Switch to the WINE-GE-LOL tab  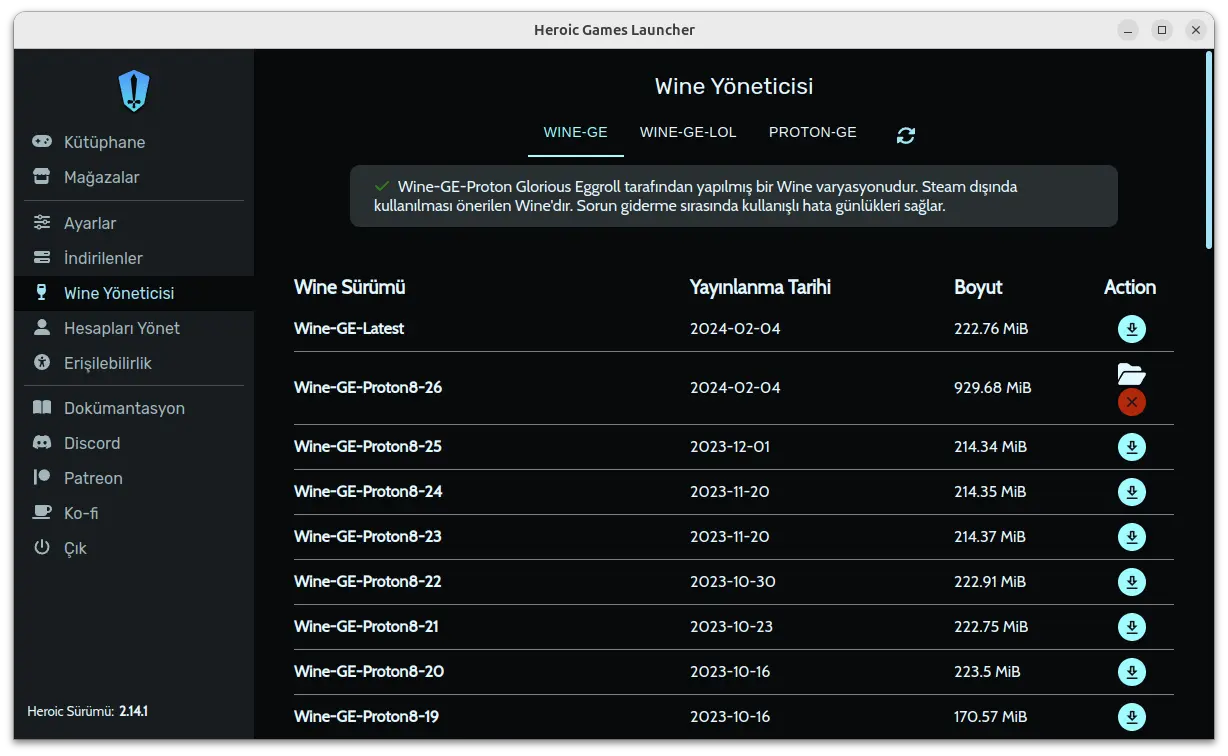click(x=688, y=133)
